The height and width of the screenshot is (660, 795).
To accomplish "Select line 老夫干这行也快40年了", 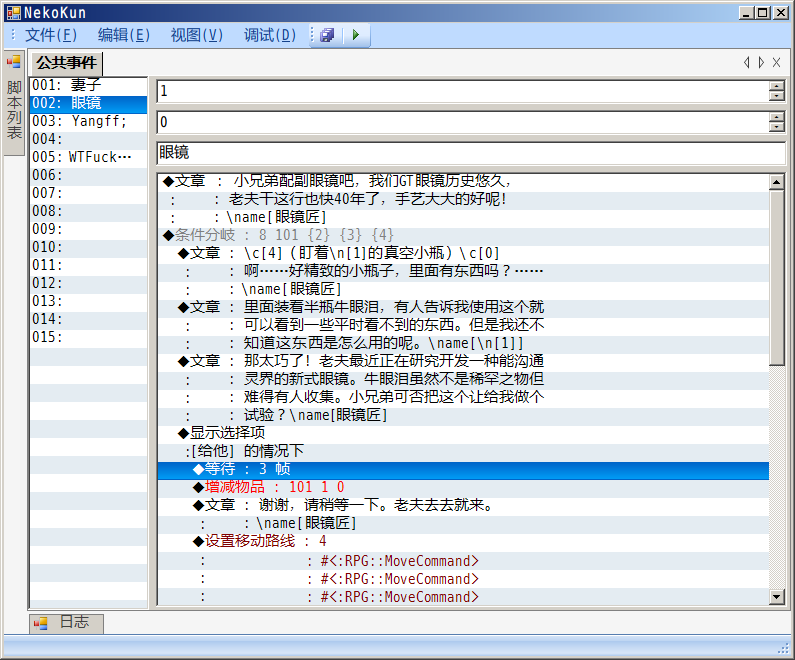I will [463, 199].
